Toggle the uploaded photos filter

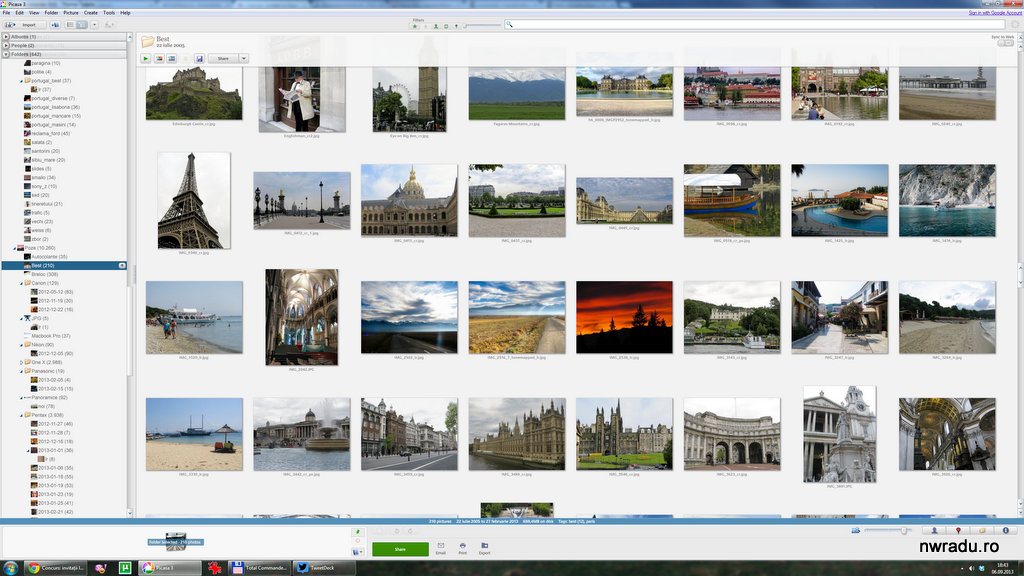click(425, 26)
